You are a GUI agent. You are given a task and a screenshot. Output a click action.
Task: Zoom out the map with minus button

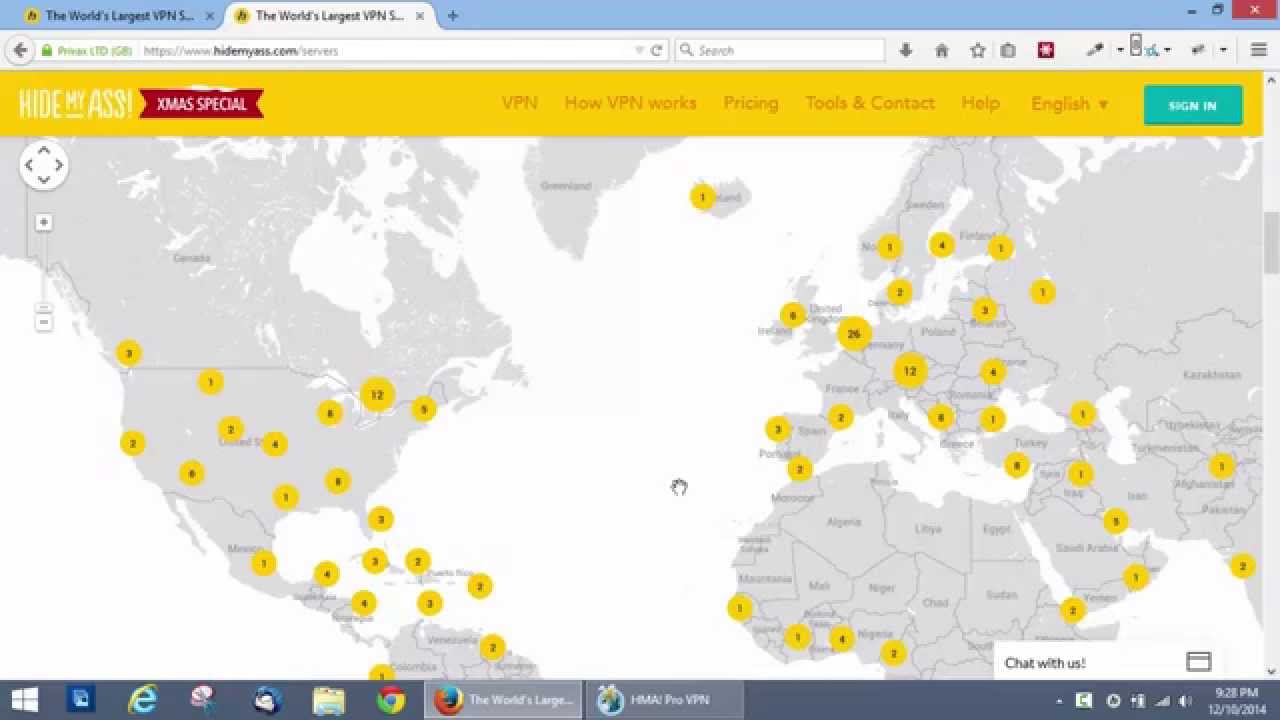click(43, 322)
